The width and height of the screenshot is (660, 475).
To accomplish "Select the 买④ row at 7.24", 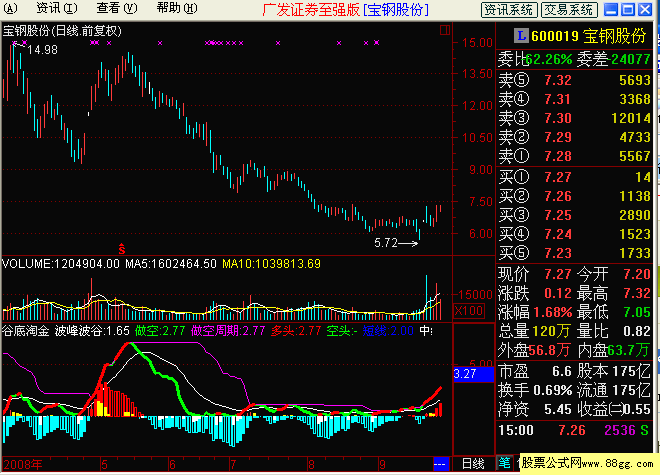I will (x=575, y=234).
